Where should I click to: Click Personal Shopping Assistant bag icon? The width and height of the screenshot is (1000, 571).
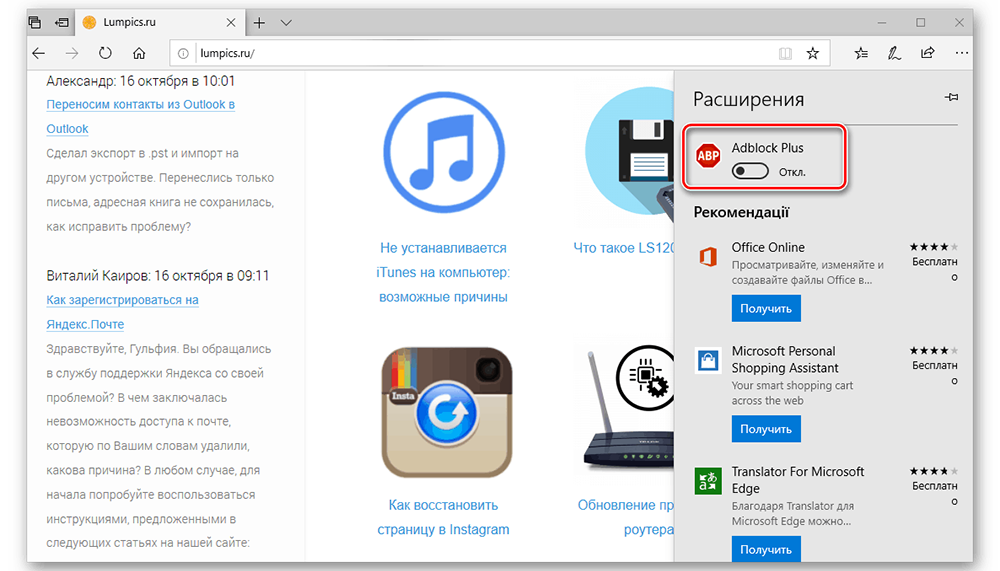tap(708, 360)
